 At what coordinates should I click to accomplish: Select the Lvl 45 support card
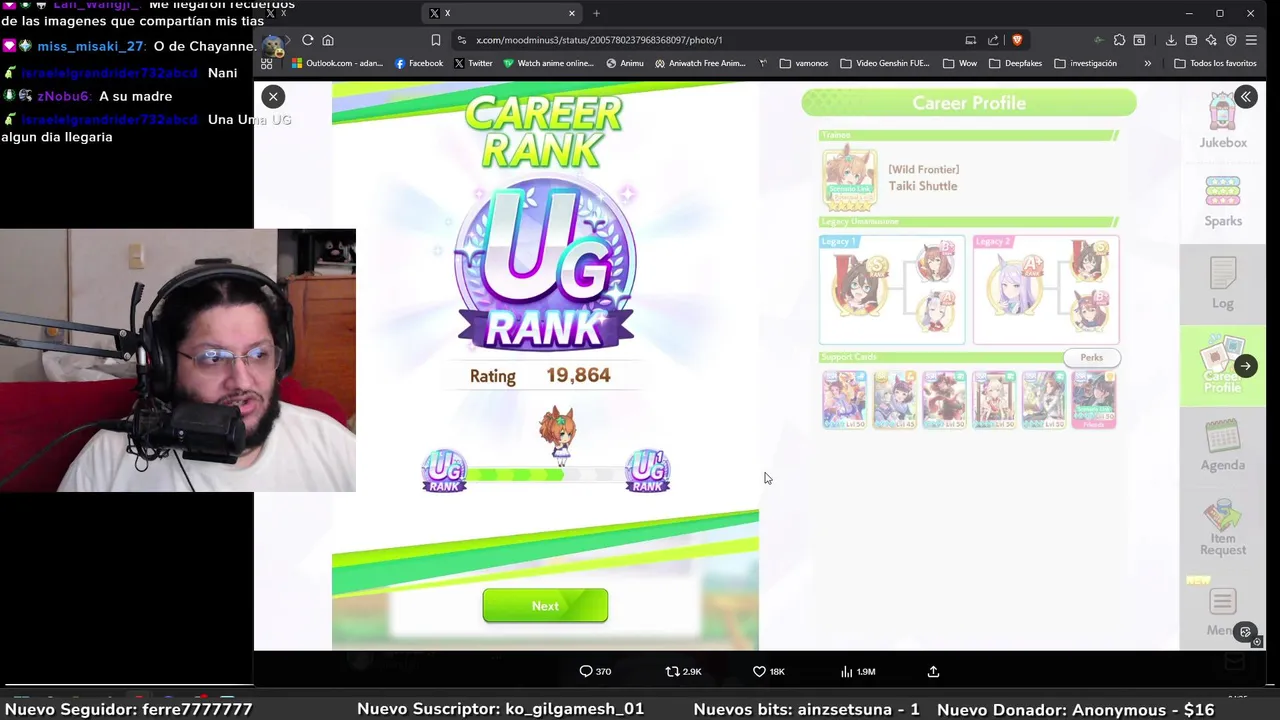(x=894, y=399)
